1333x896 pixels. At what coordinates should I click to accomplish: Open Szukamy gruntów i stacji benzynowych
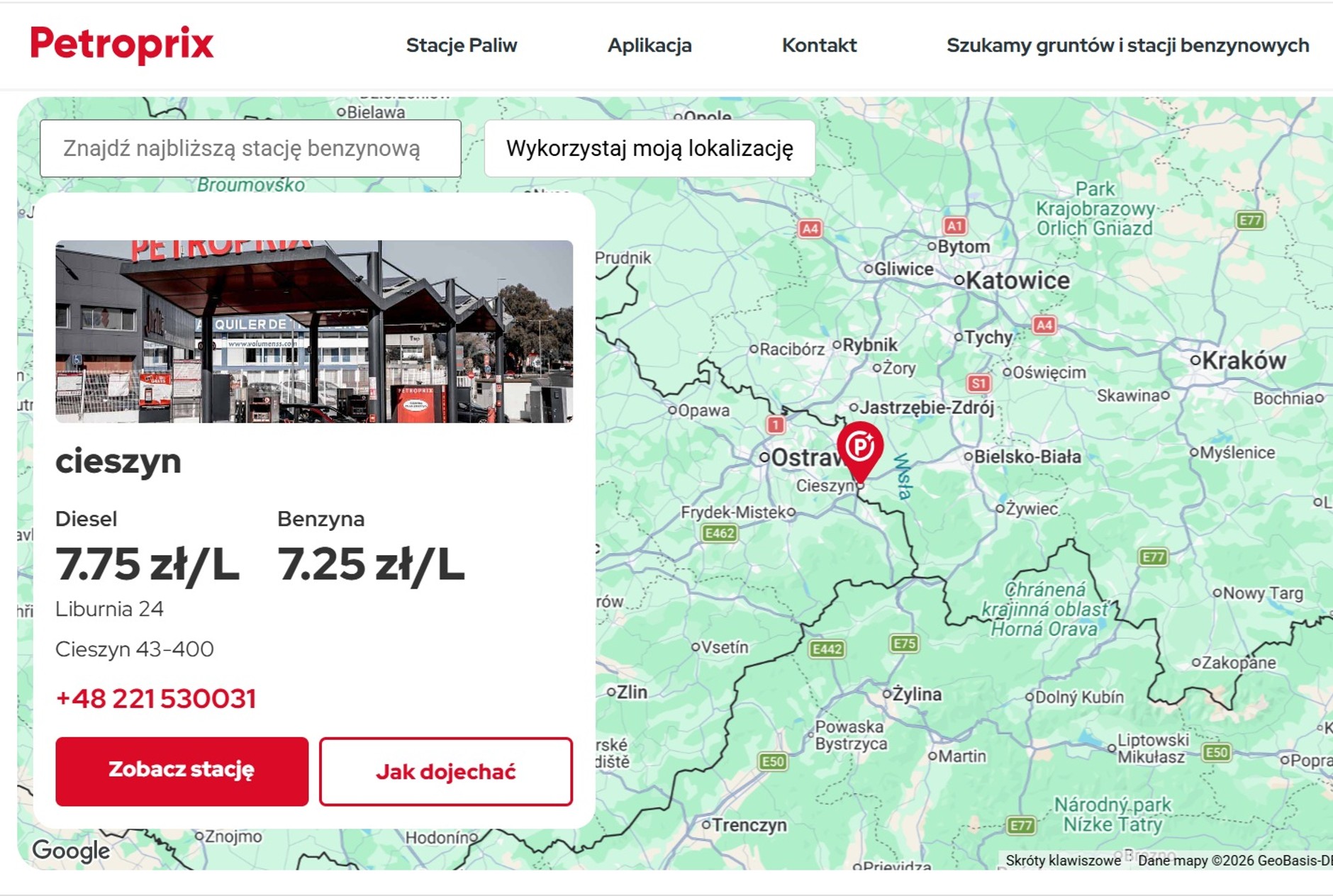tap(1127, 45)
